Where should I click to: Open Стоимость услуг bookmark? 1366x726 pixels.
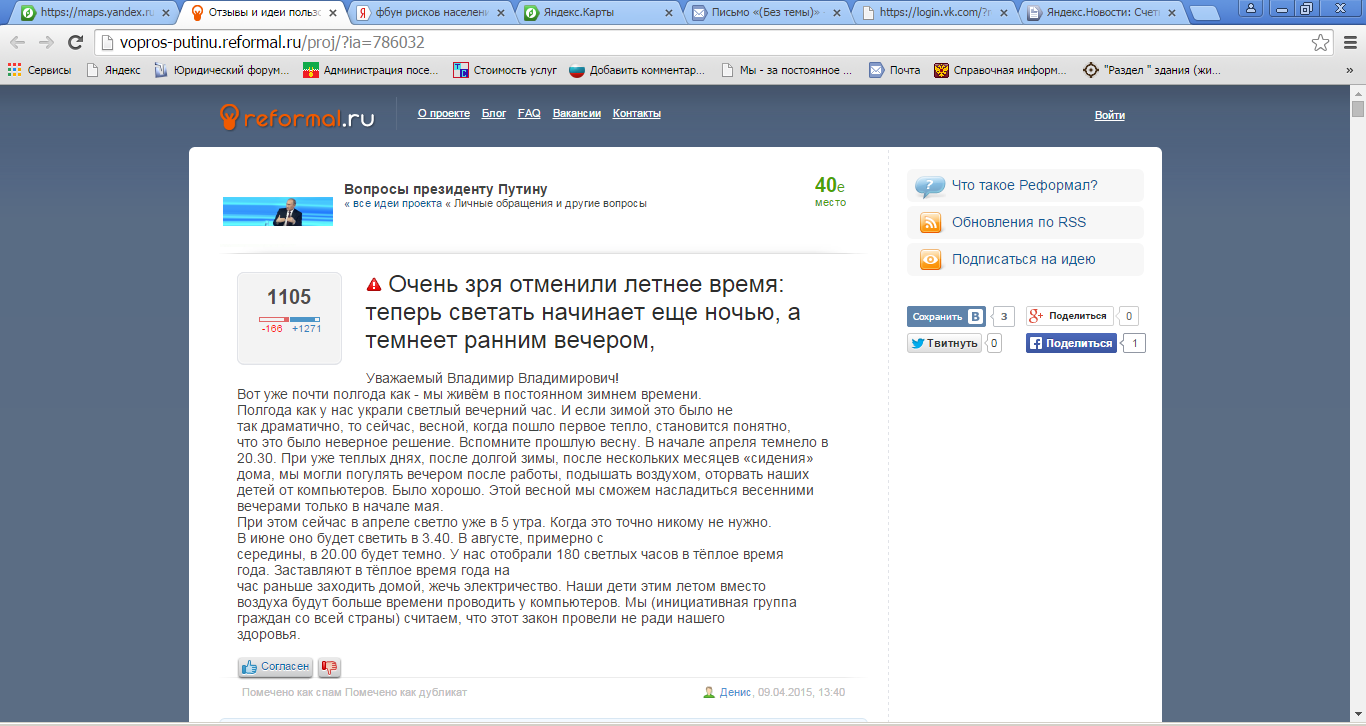504,70
